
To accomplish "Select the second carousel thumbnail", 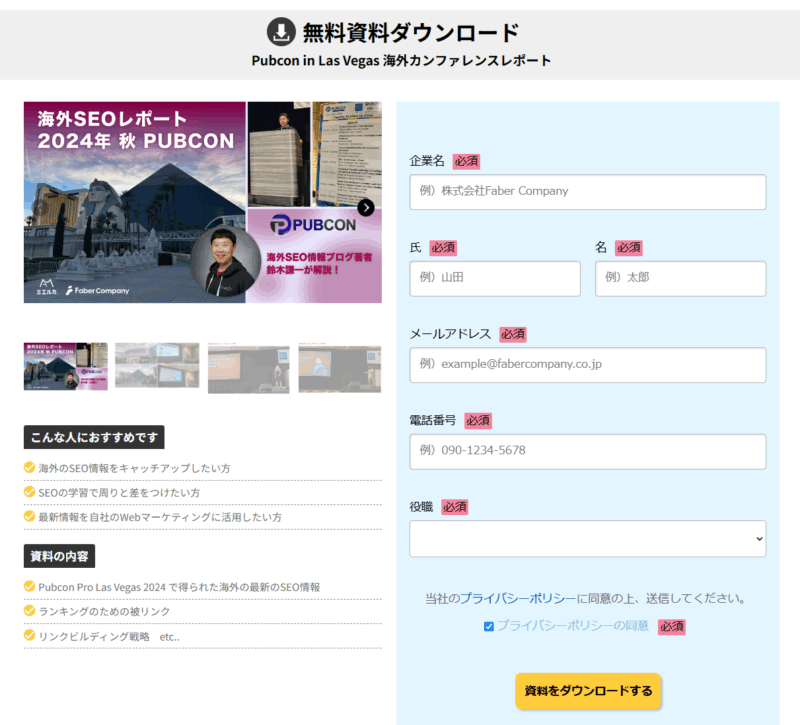I will pyautogui.click(x=157, y=365).
